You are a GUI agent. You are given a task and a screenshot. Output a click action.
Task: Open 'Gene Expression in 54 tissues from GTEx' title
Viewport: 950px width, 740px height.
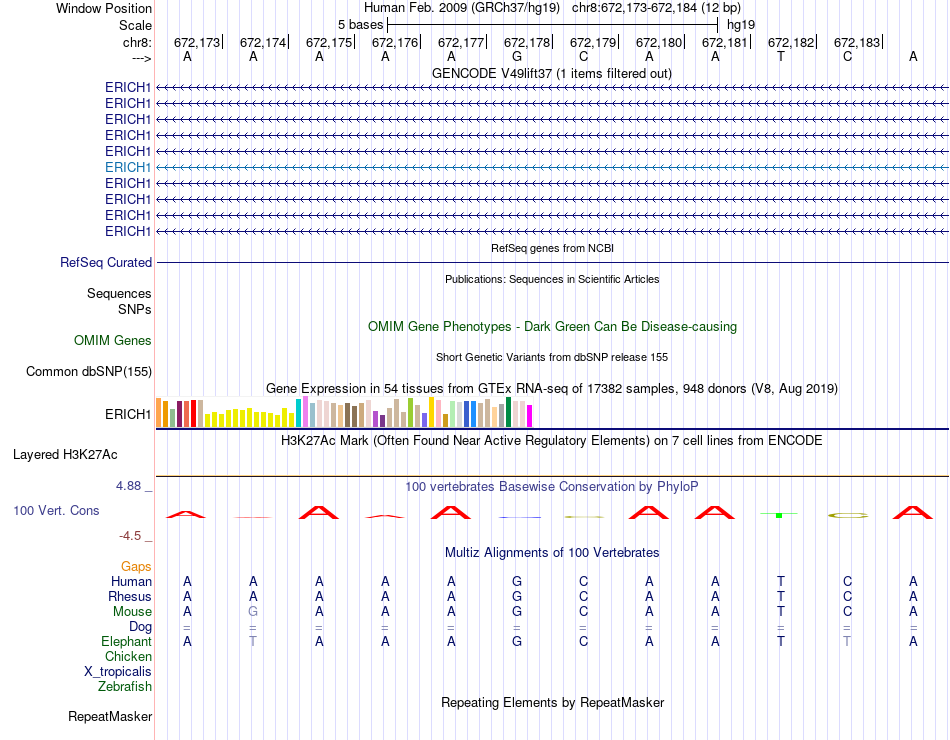click(552, 388)
